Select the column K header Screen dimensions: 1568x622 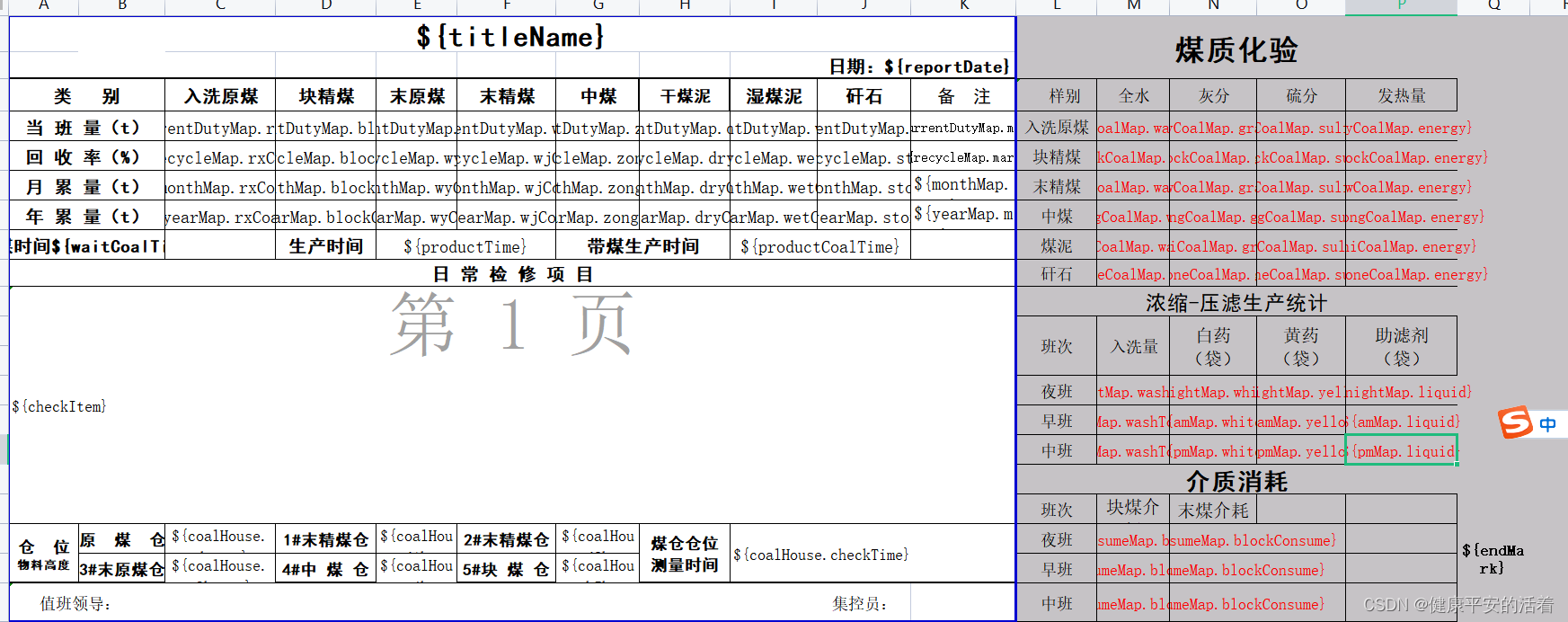963,5
